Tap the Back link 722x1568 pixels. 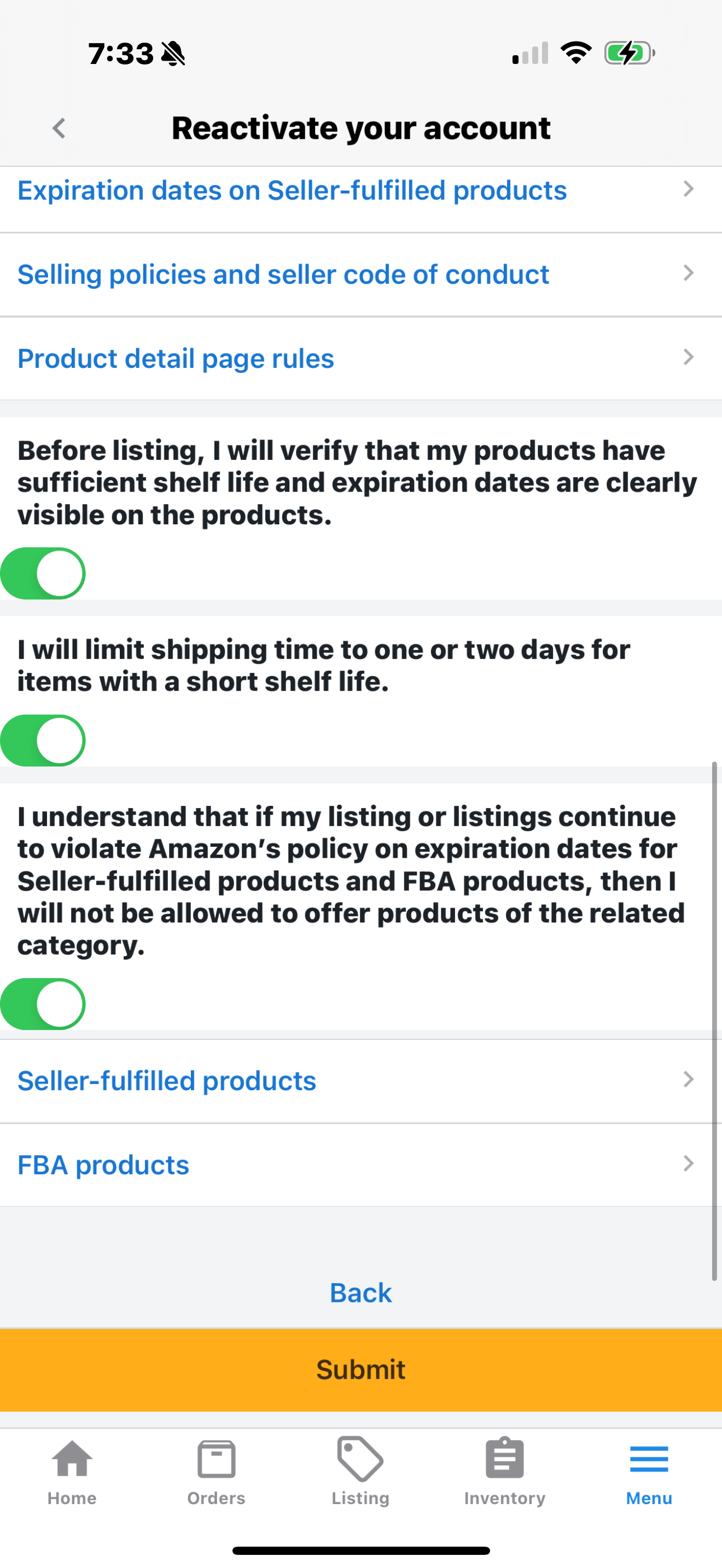361,1293
